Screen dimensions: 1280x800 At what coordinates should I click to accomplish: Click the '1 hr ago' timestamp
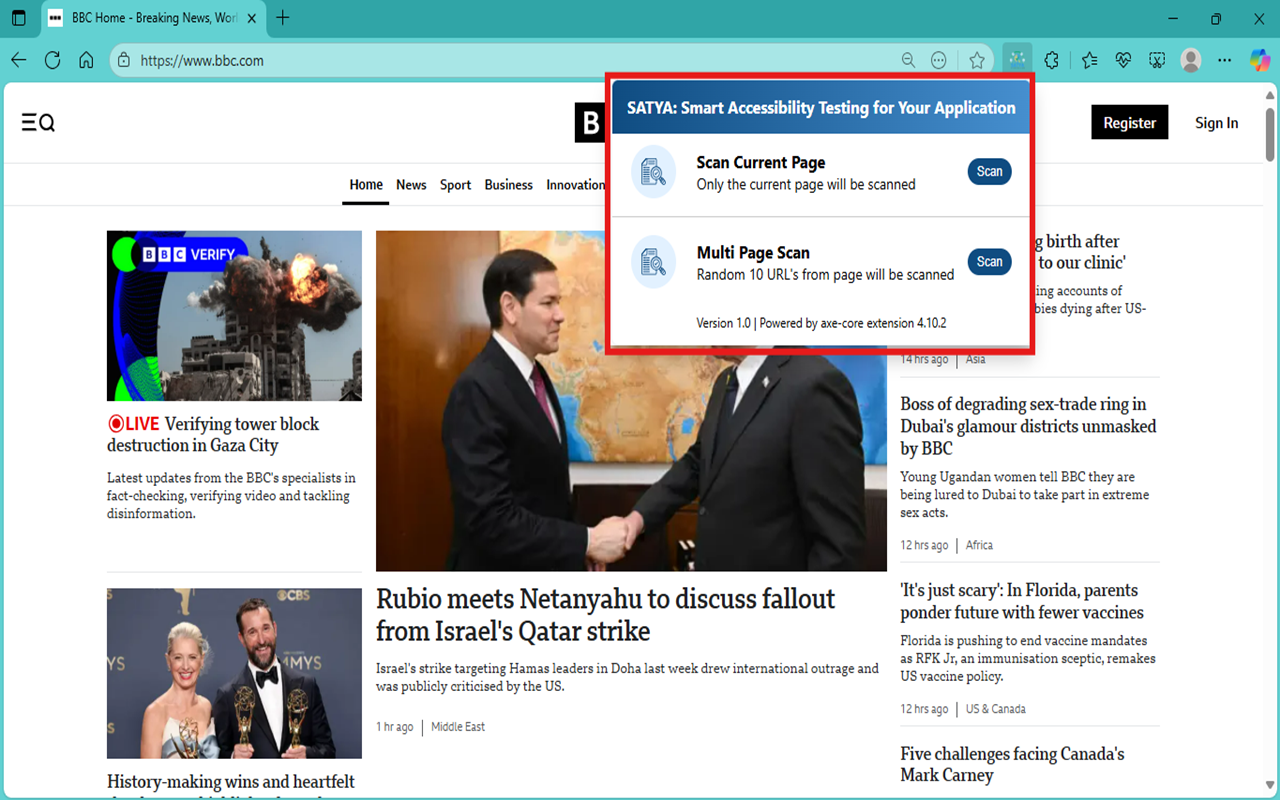[394, 727]
